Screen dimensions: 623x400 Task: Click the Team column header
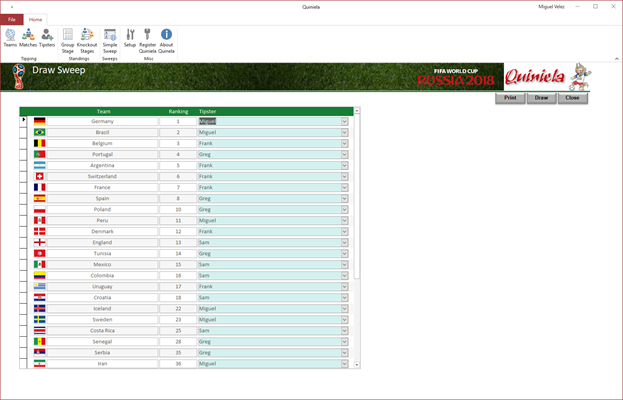[103, 112]
